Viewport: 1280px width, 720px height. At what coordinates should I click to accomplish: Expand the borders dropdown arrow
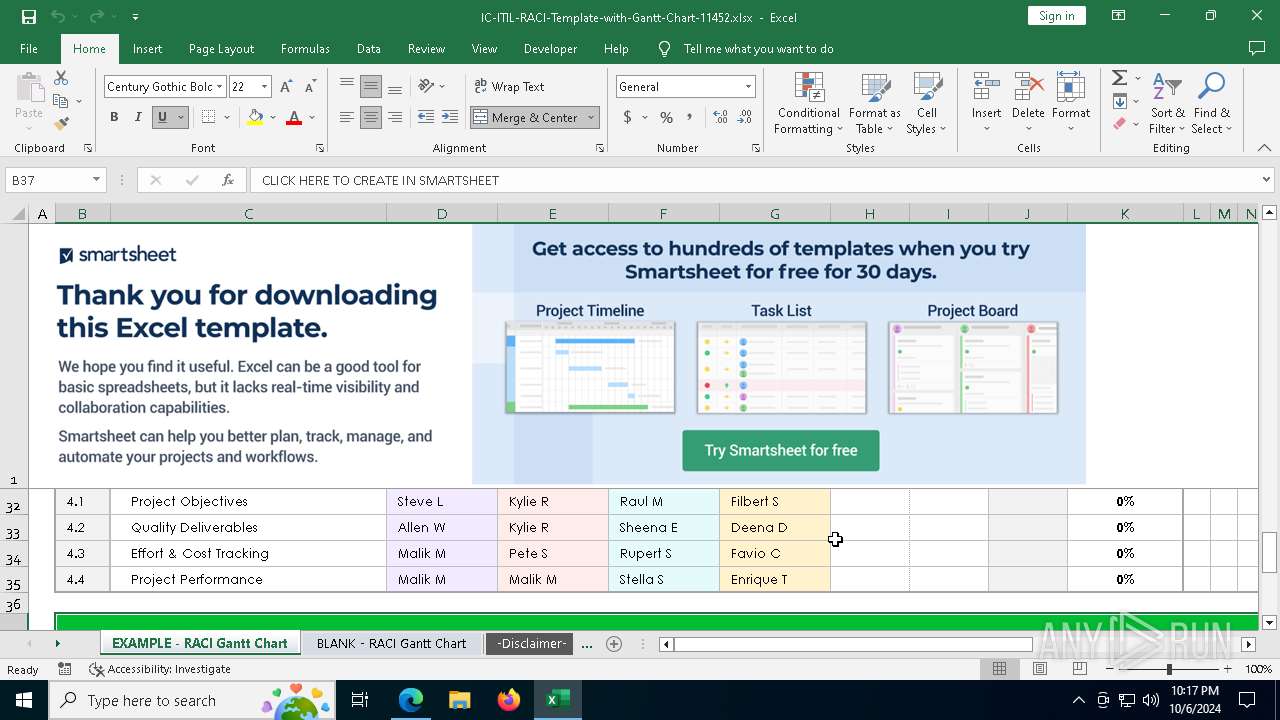pyautogui.click(x=227, y=117)
